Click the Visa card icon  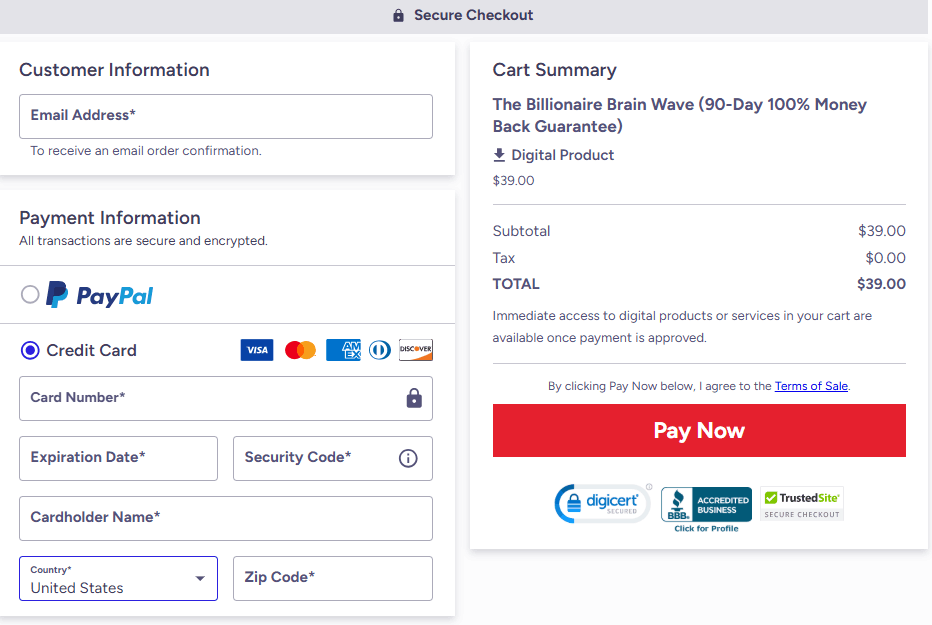[x=257, y=350]
